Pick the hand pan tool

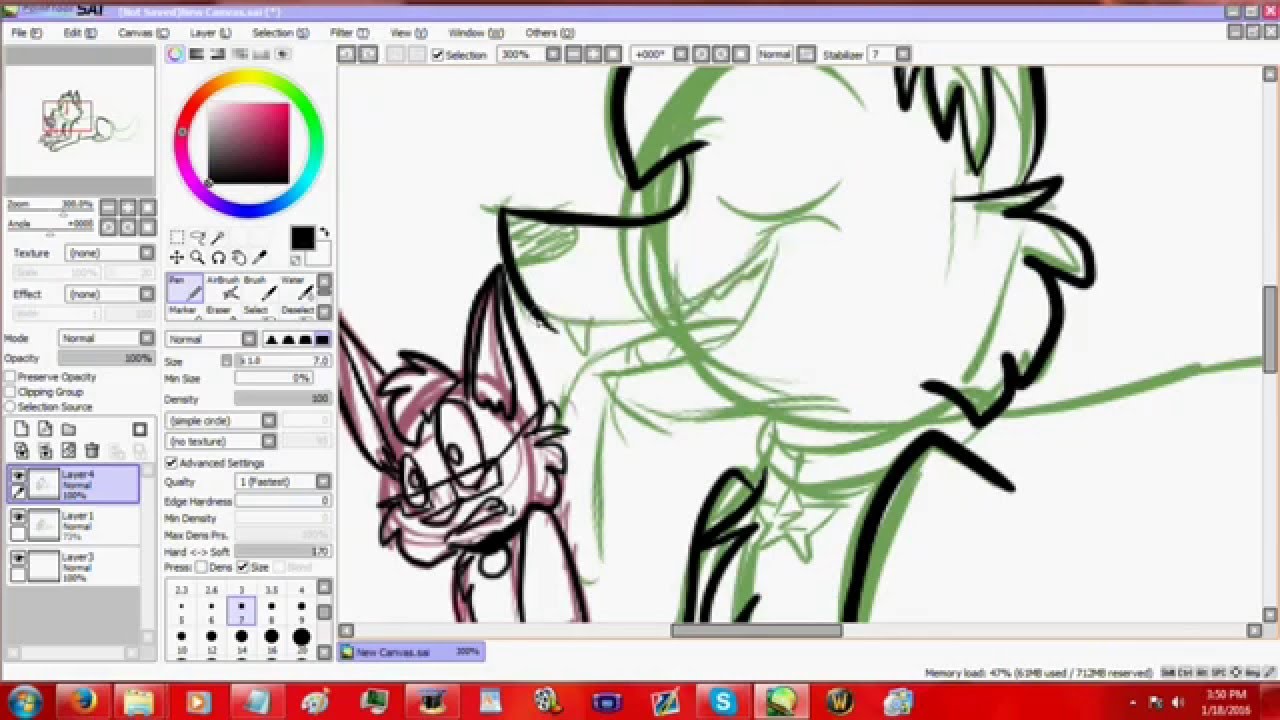pos(239,258)
